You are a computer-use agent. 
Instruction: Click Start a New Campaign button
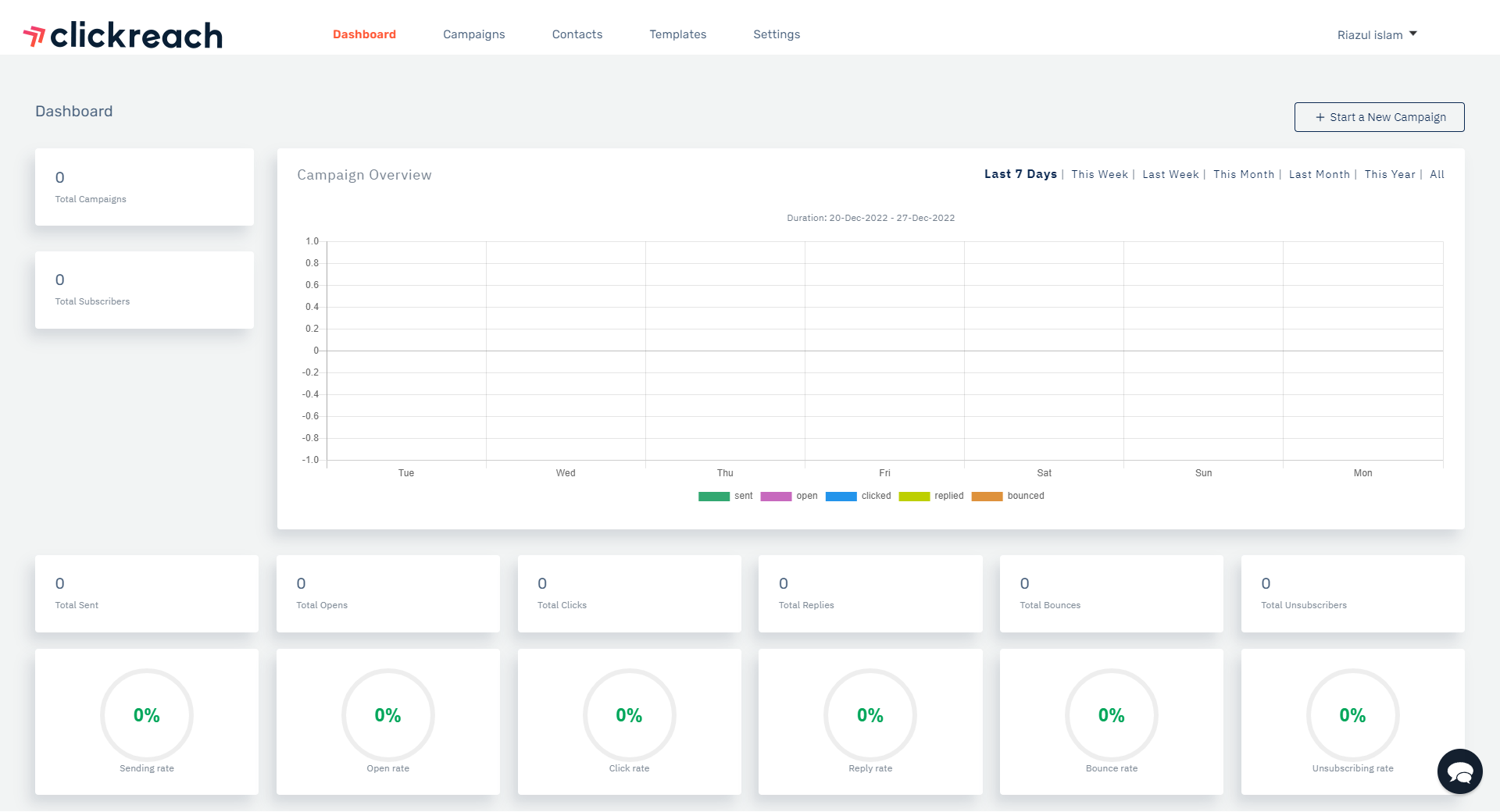point(1379,117)
